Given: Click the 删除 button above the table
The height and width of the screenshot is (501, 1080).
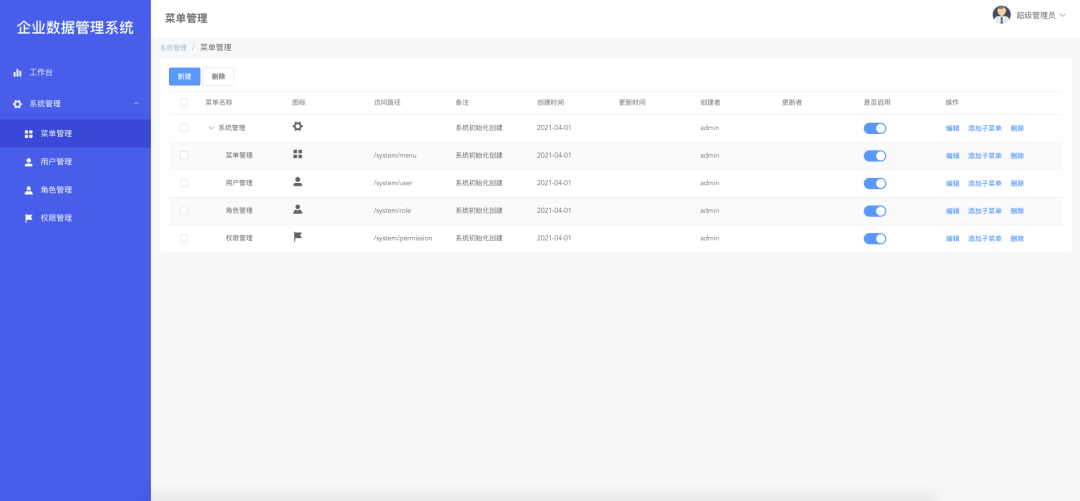Looking at the screenshot, I should click(218, 76).
